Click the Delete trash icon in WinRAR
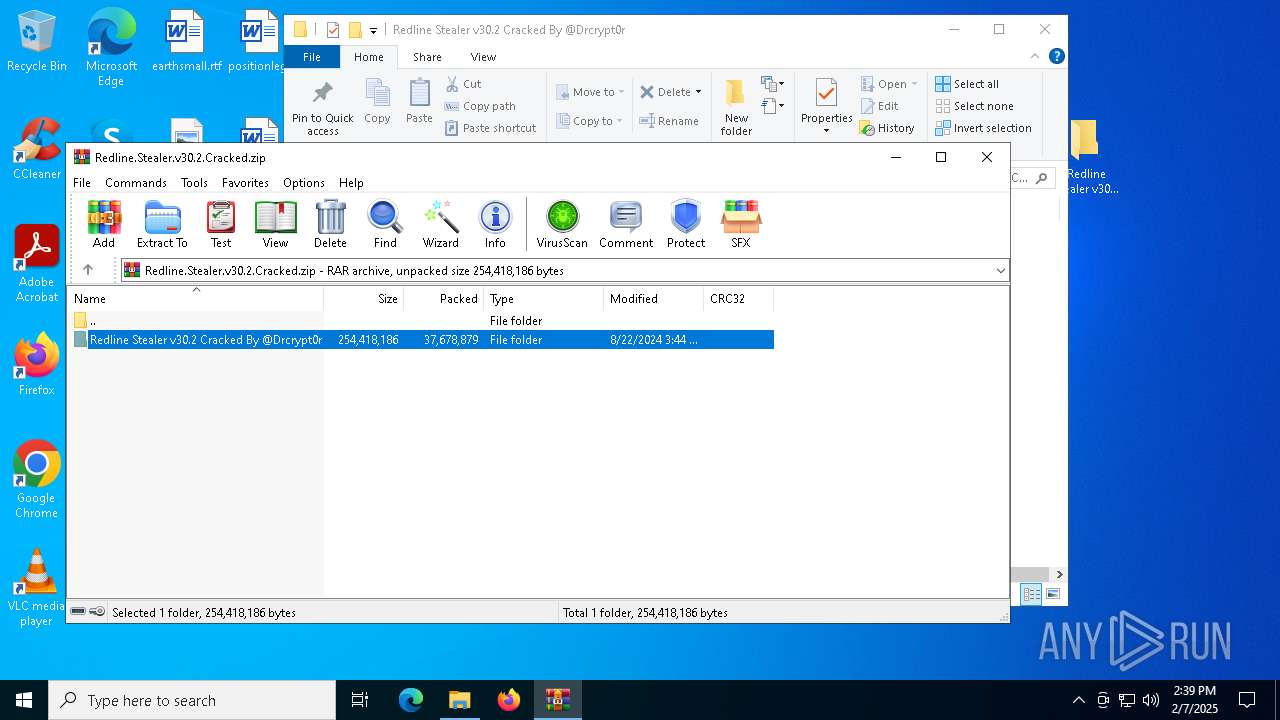Image resolution: width=1280 pixels, height=720 pixels. [330, 224]
